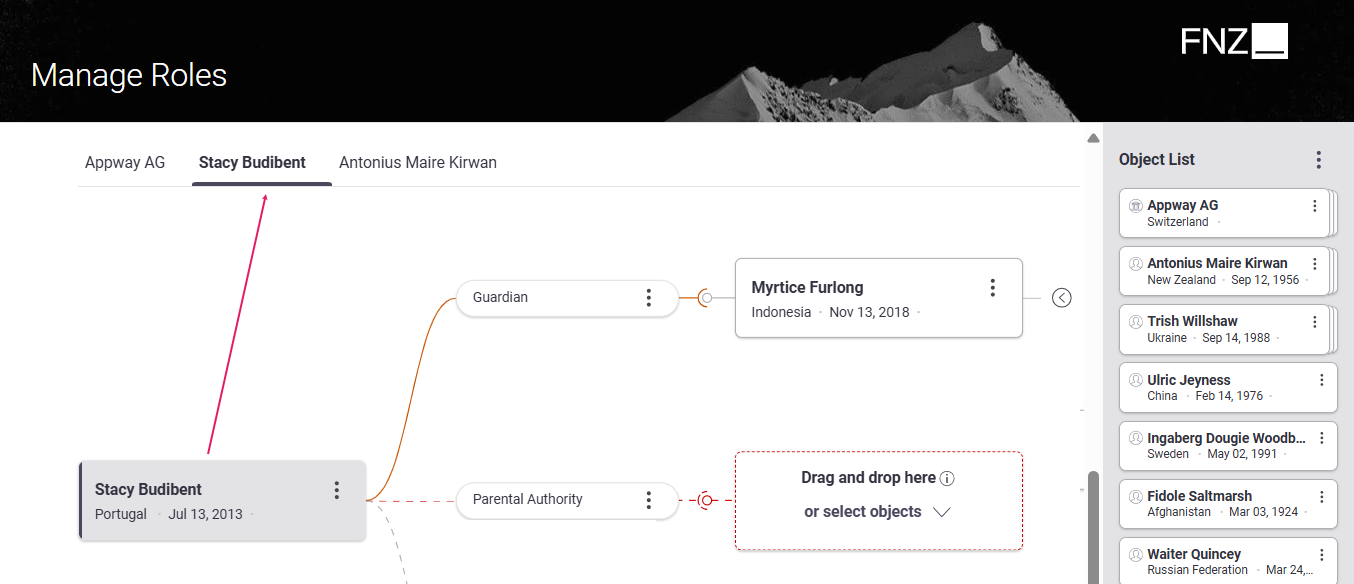Switch to the Appway AG tab
The width and height of the screenshot is (1354, 584).
125,162
